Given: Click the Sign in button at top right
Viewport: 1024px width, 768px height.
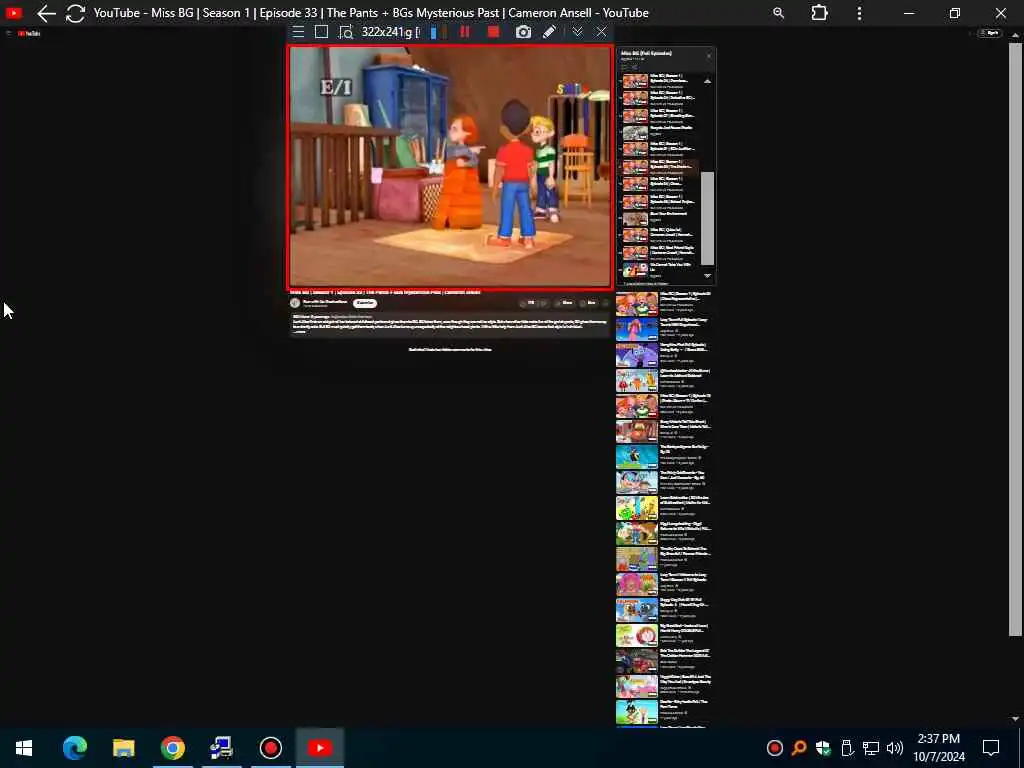Looking at the screenshot, I should (990, 33).
